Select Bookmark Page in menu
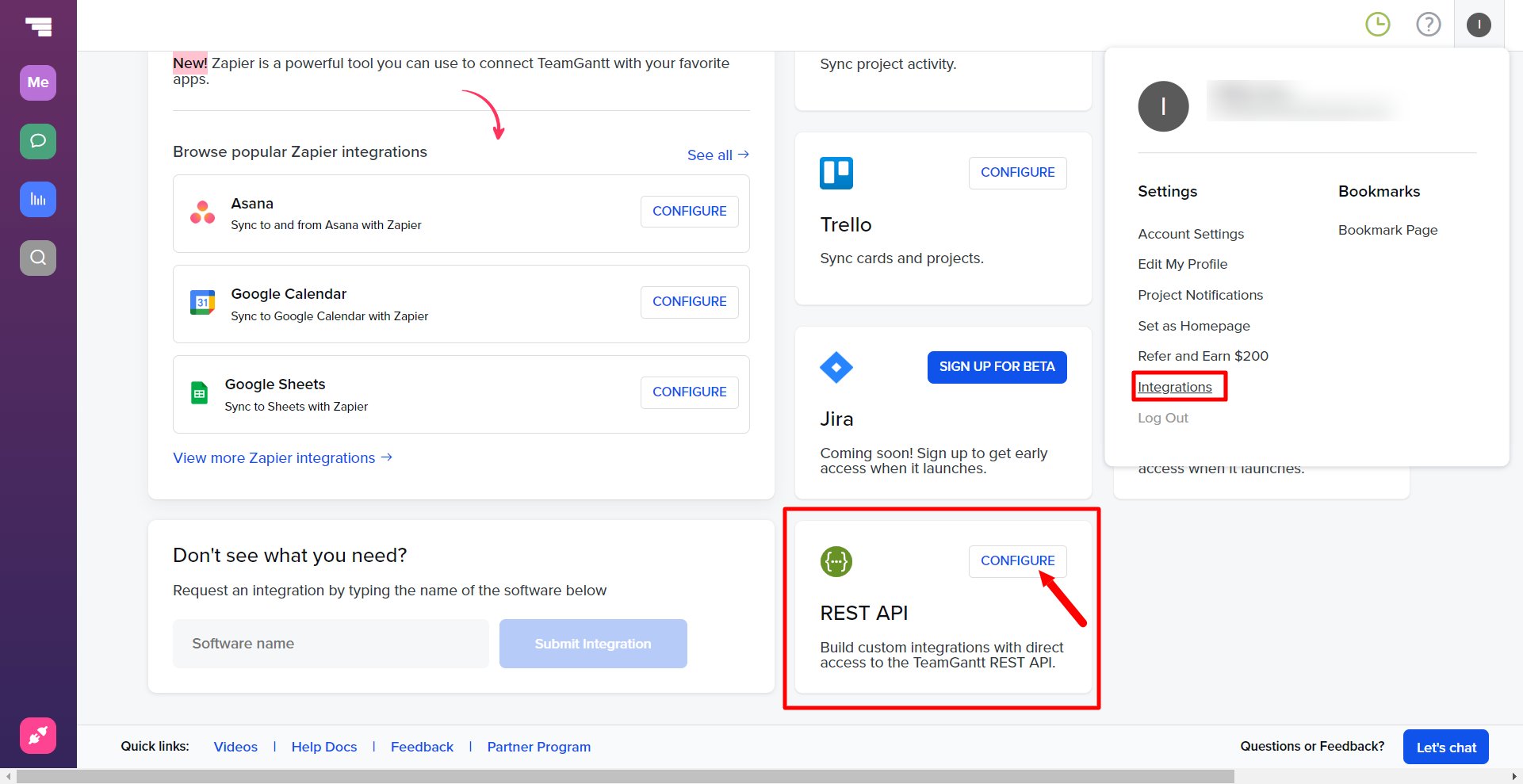Screen dimensions: 1523x784 point(1387,230)
